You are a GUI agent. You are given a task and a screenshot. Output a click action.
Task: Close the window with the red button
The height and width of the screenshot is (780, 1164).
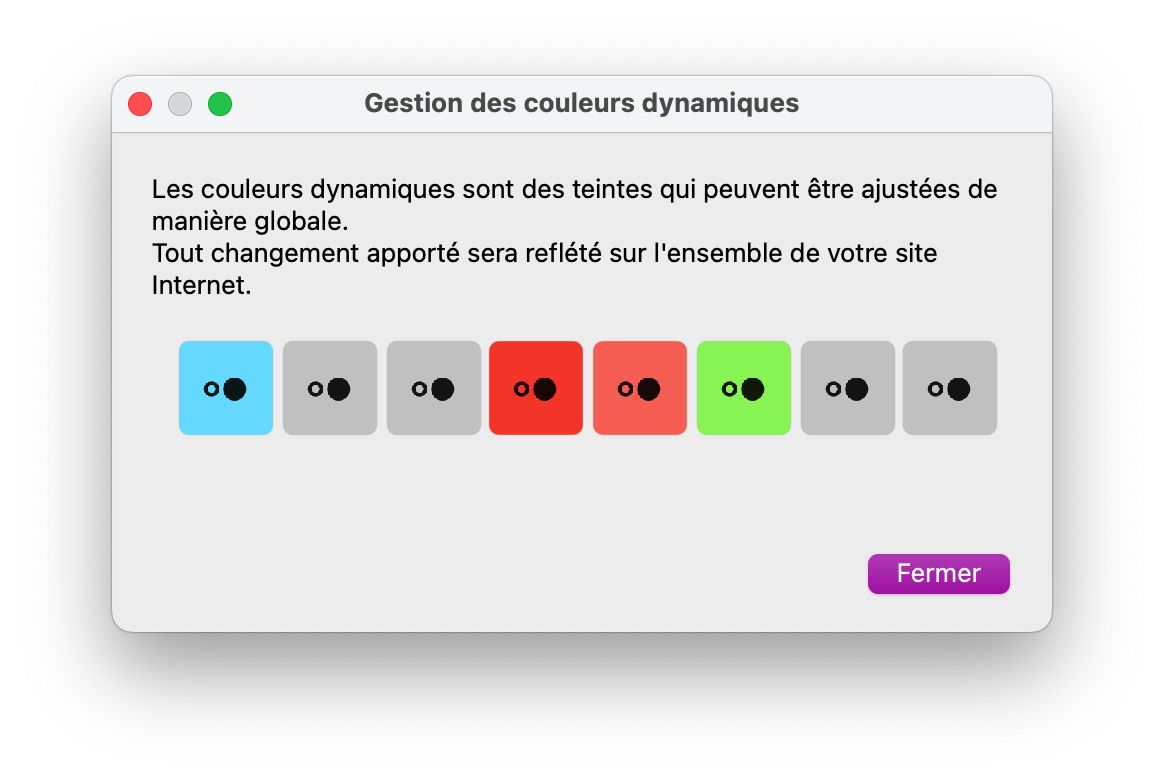pos(140,104)
